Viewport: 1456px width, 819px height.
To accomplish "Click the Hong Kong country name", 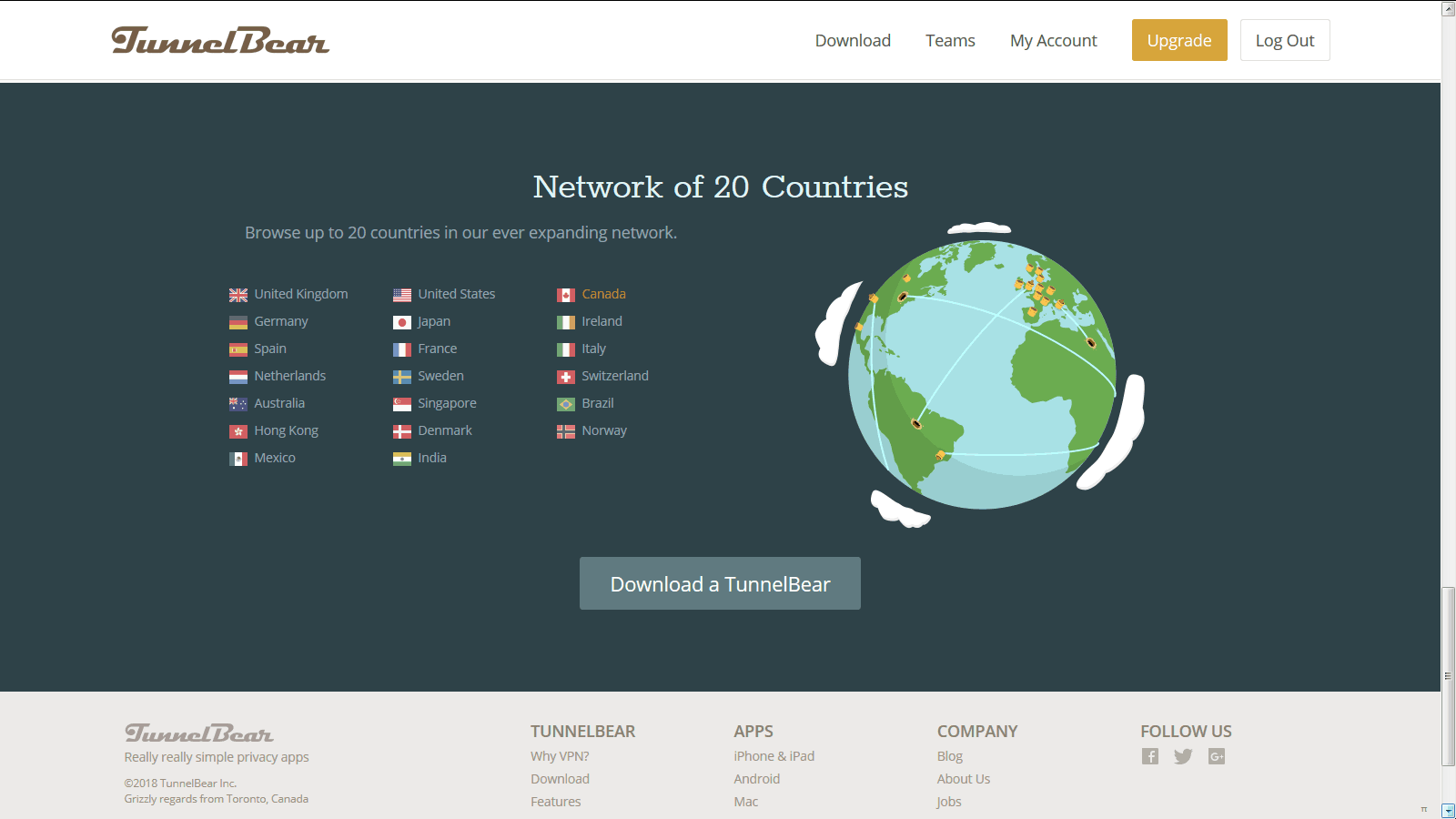I will pyautogui.click(x=287, y=430).
